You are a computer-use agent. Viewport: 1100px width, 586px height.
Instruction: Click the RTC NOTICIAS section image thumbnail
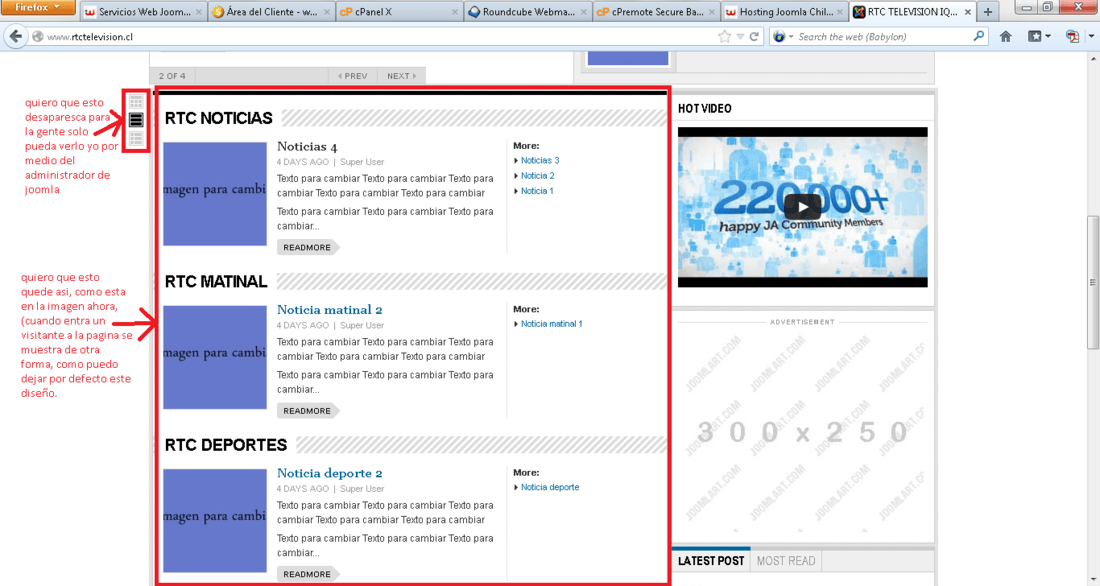tap(215, 194)
